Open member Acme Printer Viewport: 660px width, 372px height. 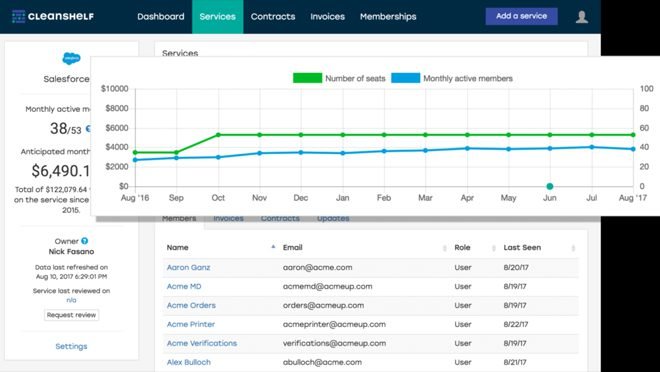pyautogui.click(x=191, y=324)
